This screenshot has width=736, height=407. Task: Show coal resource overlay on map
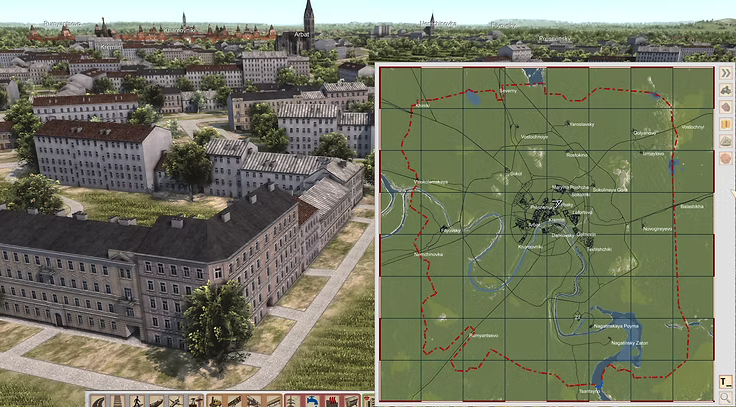click(x=726, y=90)
